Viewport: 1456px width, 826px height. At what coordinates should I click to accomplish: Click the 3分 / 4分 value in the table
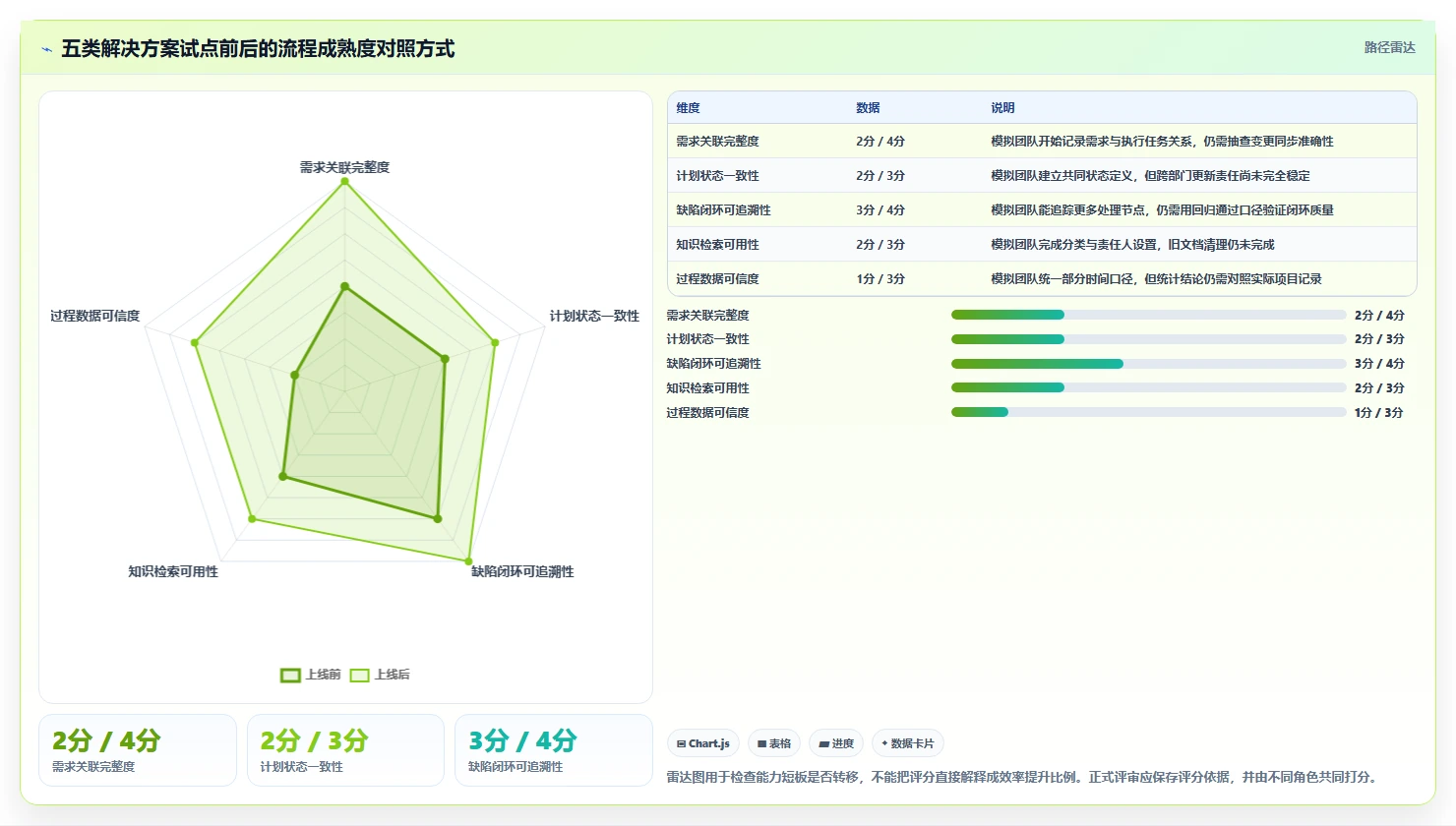[x=880, y=210]
